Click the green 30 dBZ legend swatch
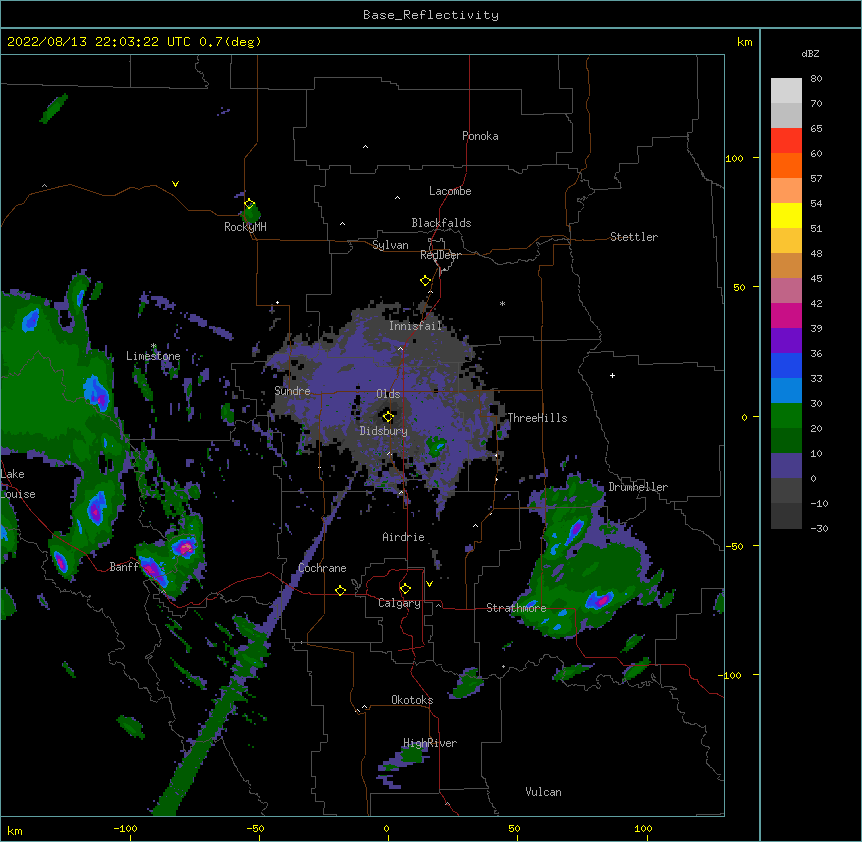The height and width of the screenshot is (842, 862). tap(786, 416)
